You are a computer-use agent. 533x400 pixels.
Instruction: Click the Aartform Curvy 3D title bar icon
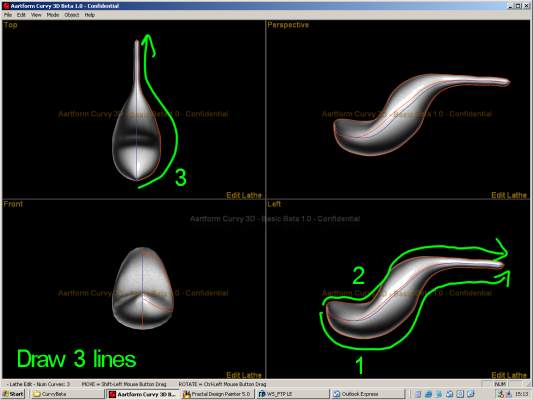[x=6, y=6]
